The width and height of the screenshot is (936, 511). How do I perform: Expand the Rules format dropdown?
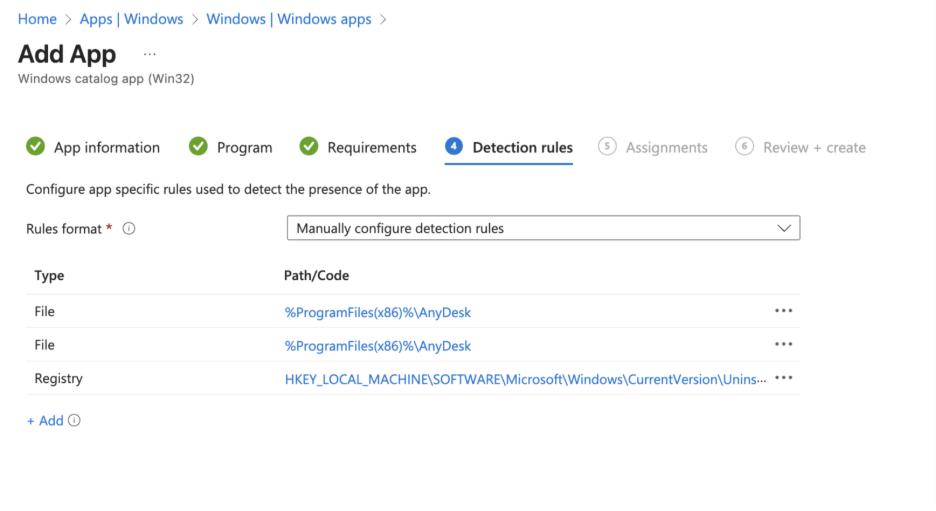(x=543, y=229)
